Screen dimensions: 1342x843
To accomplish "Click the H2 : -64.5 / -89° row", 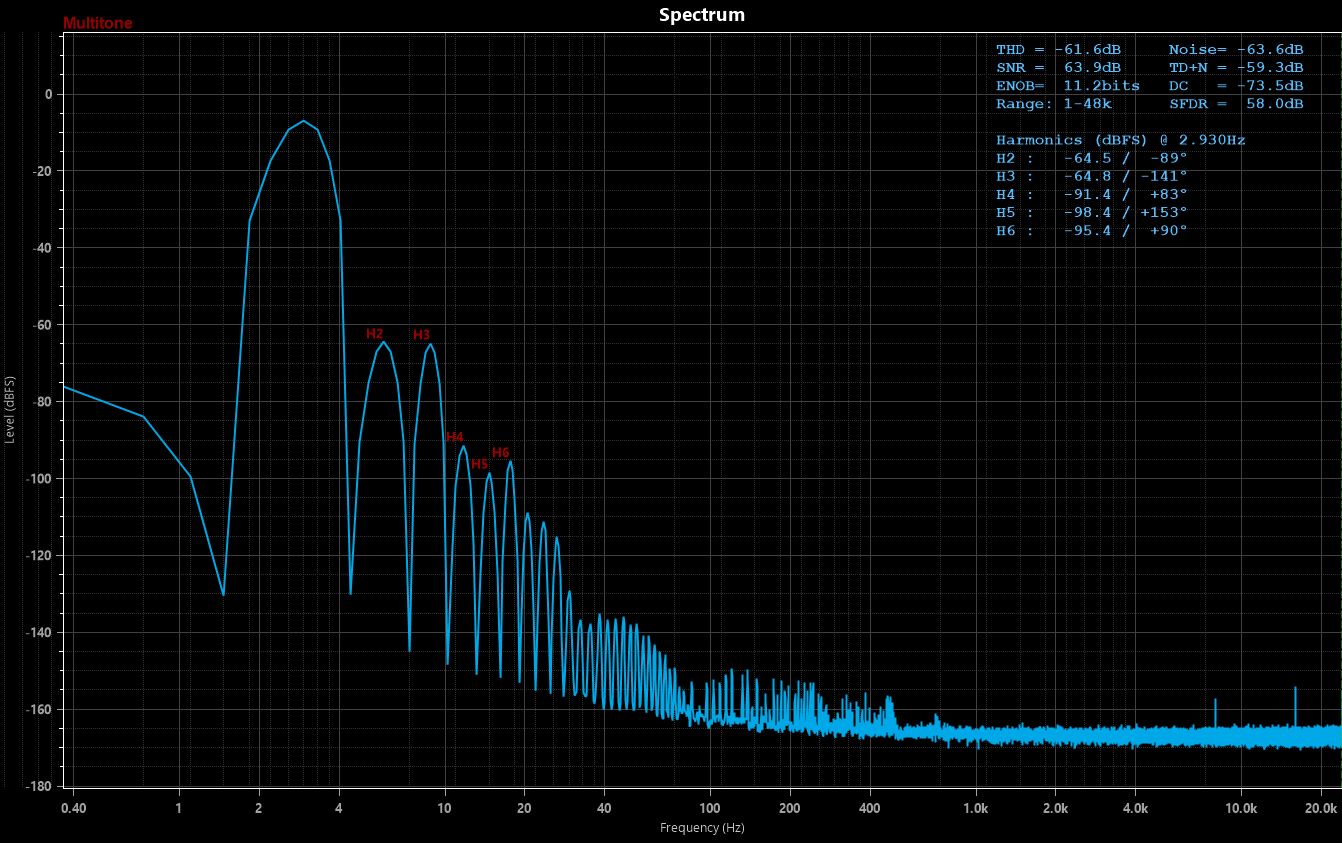I will click(1091, 158).
